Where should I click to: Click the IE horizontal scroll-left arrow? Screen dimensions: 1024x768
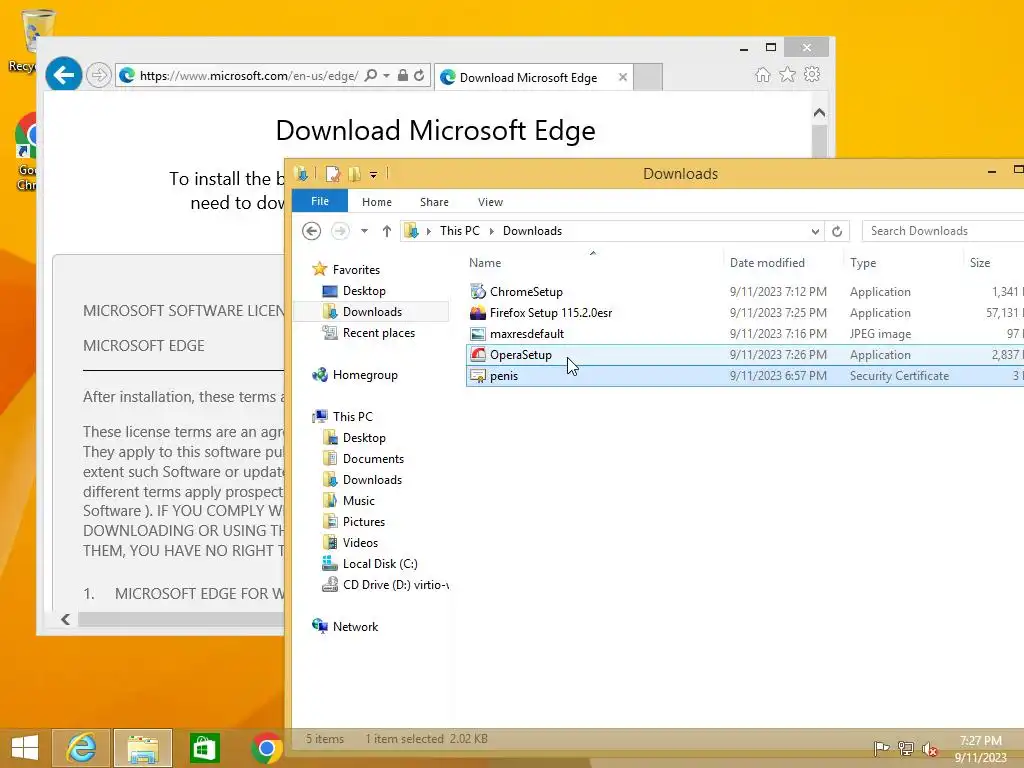pos(65,619)
